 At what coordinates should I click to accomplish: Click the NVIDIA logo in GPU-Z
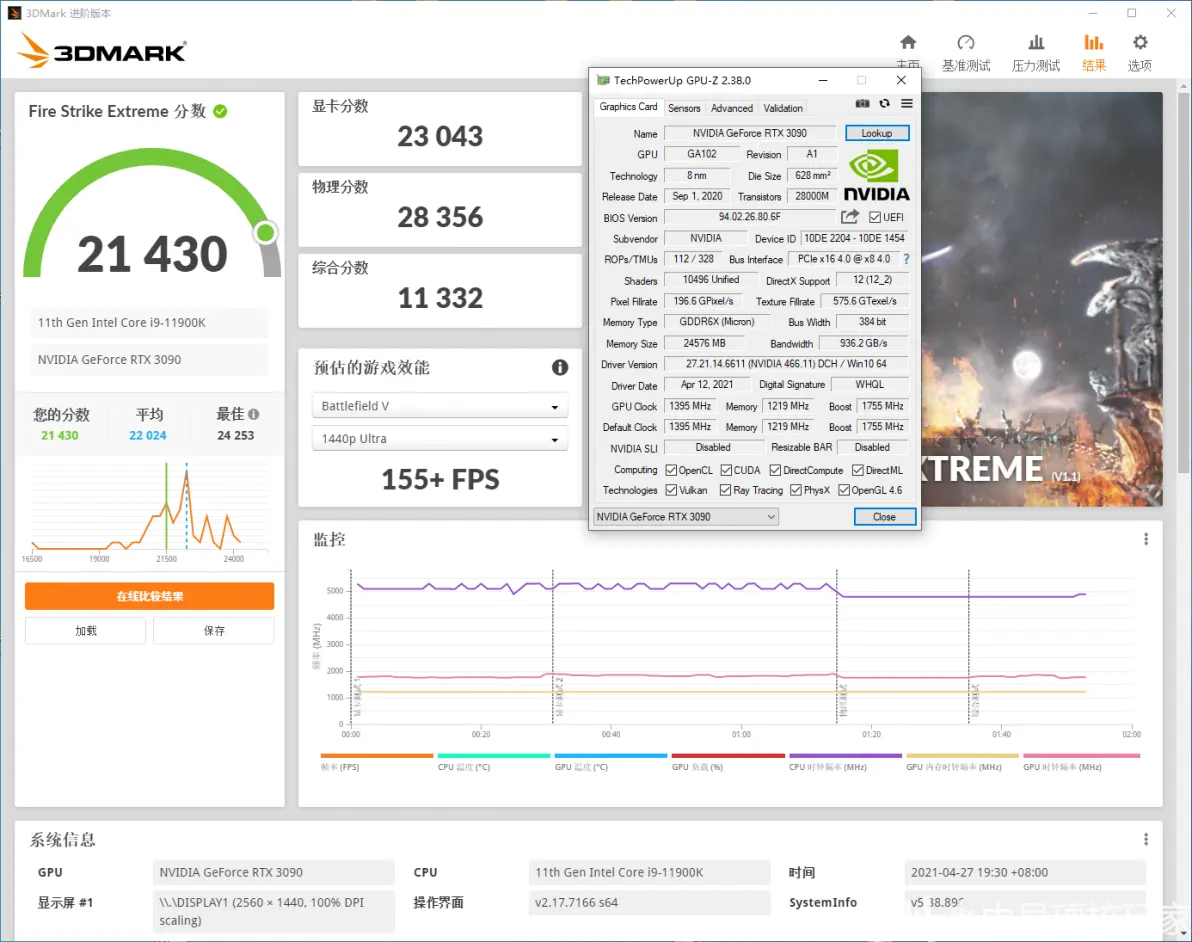pos(876,175)
